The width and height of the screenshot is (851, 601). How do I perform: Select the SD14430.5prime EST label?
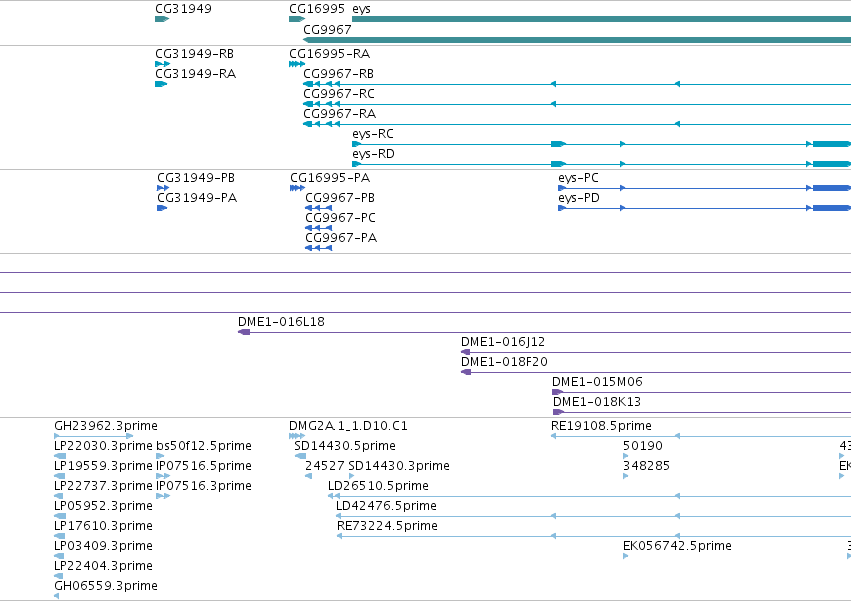pyautogui.click(x=345, y=446)
